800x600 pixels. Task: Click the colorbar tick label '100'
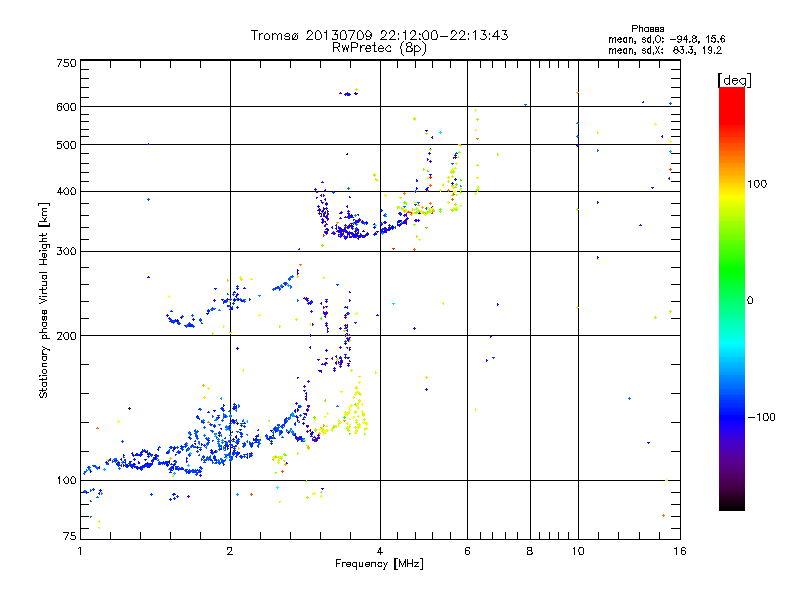coord(757,184)
